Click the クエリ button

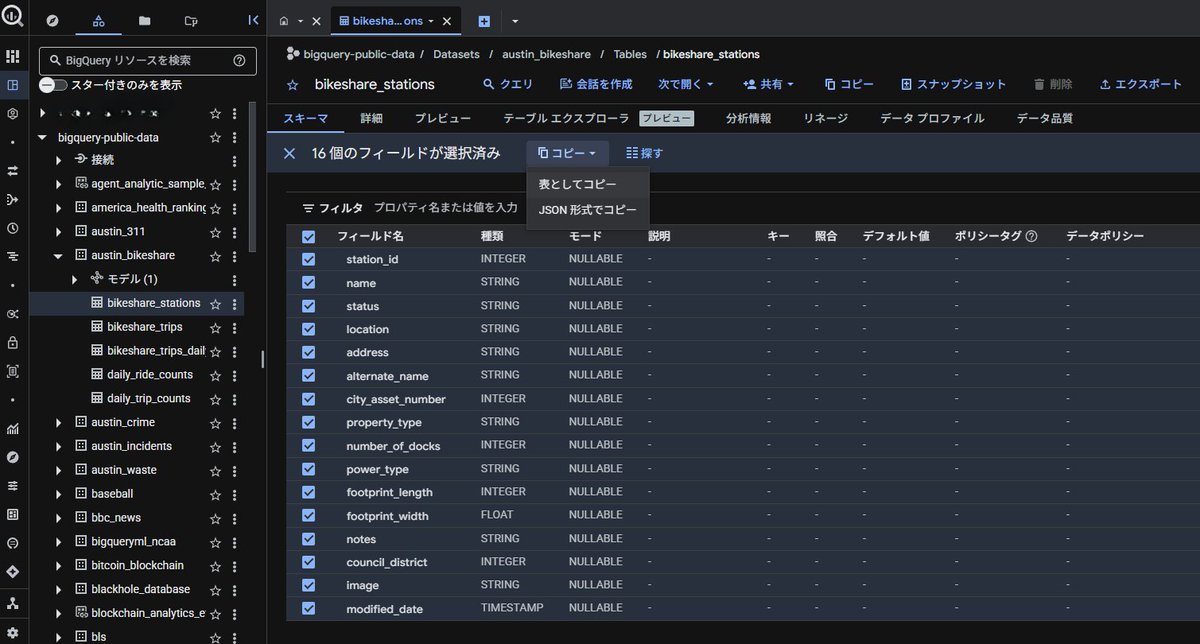(511, 84)
